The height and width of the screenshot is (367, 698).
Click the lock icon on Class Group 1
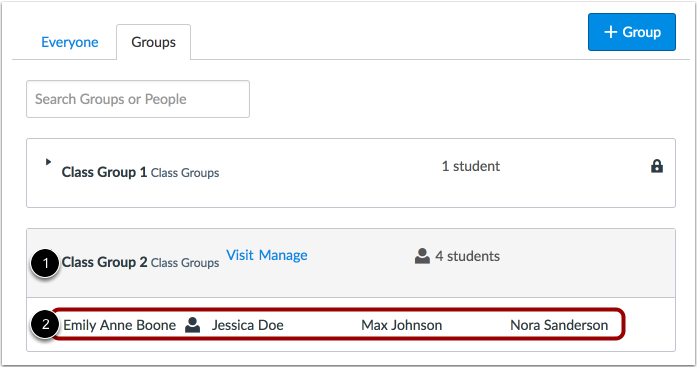(x=657, y=166)
